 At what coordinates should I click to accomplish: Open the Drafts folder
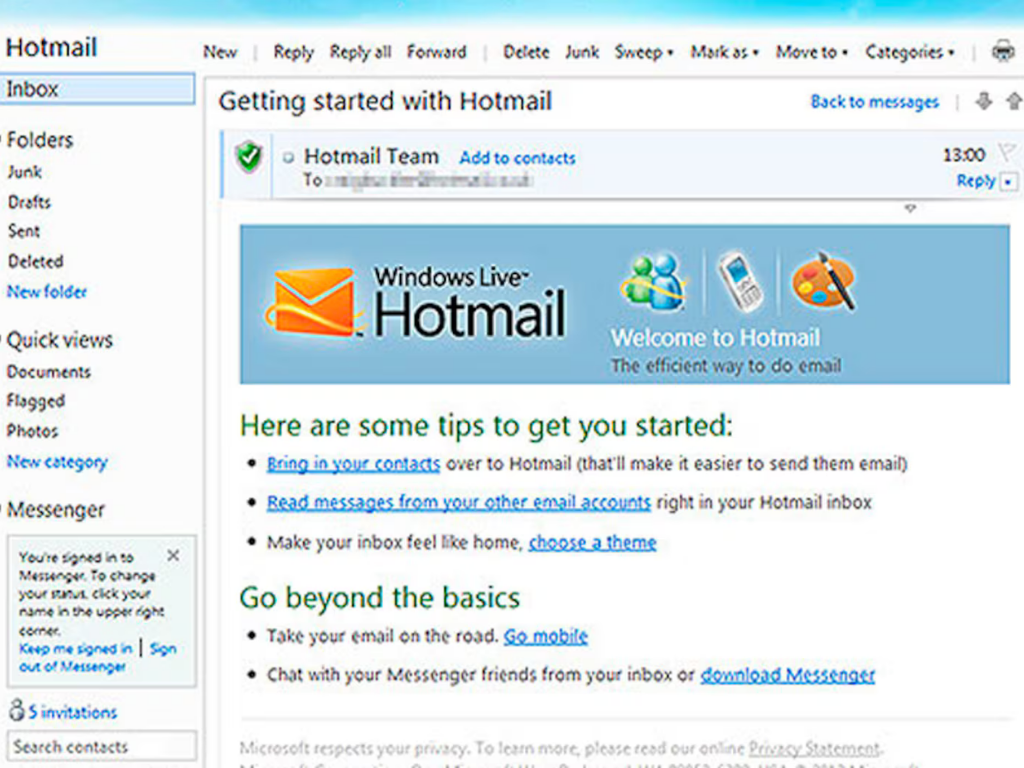click(x=29, y=202)
